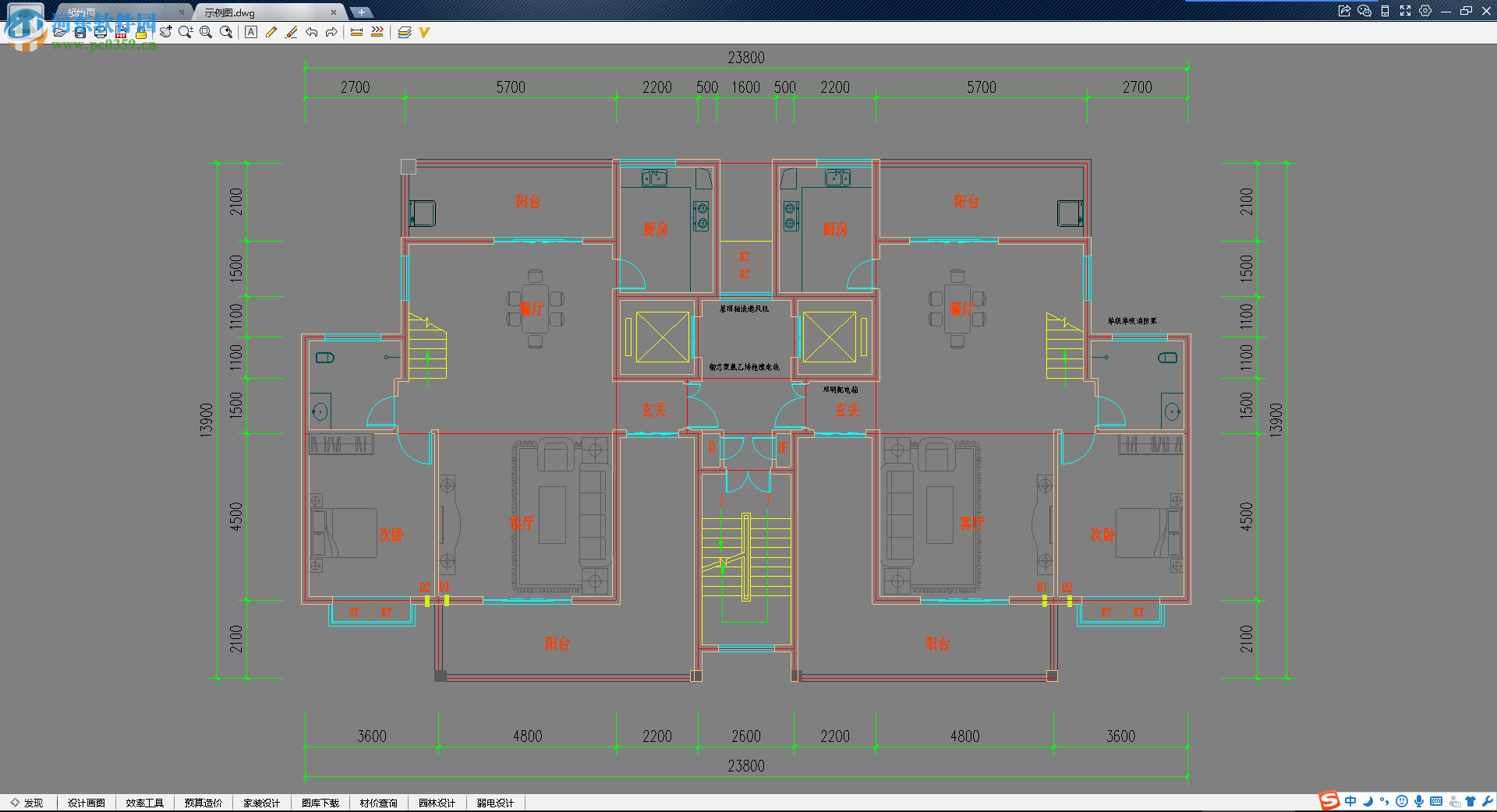Viewport: 1497px width, 812px height.
Task: Open the 预算造价 bottom menu
Action: pyautogui.click(x=203, y=803)
